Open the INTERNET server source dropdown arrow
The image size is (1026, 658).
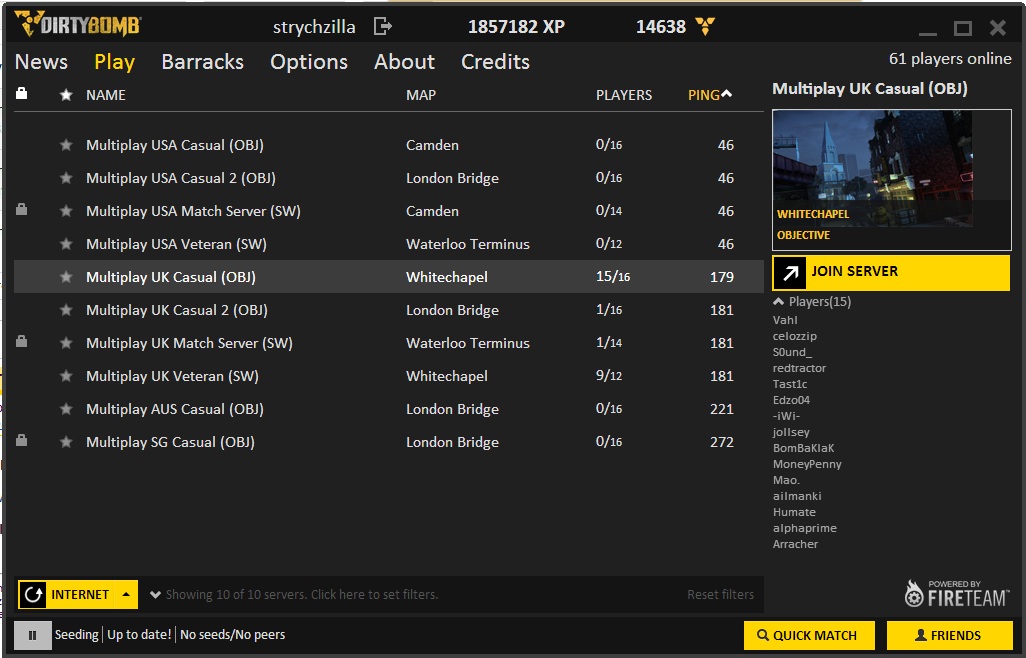click(x=126, y=594)
